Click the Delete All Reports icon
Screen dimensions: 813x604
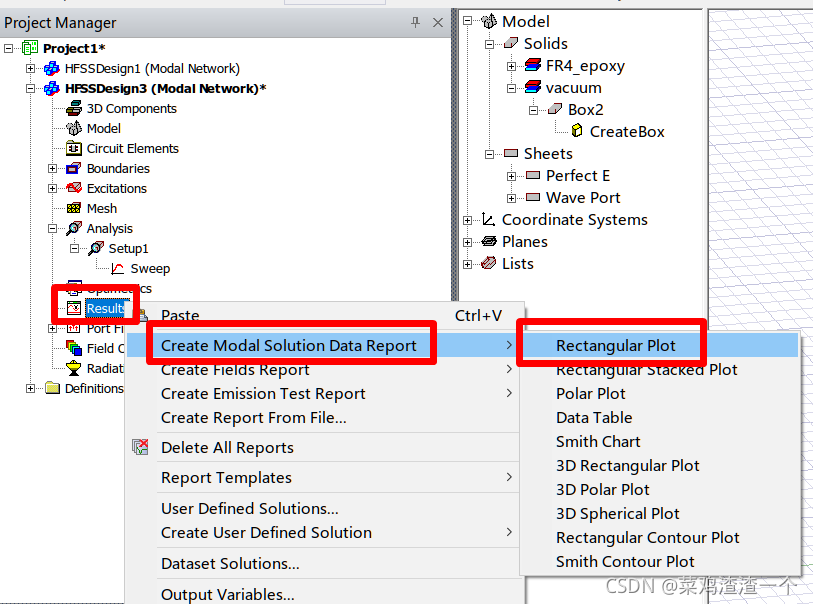[140, 447]
